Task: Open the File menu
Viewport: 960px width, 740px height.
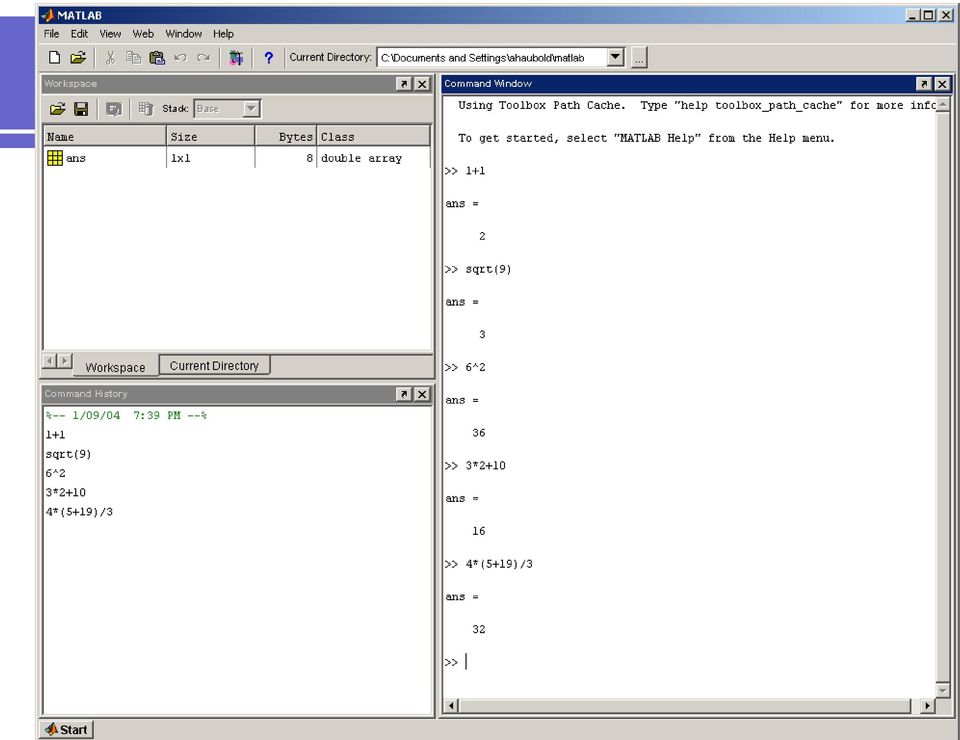Action: 51,34
